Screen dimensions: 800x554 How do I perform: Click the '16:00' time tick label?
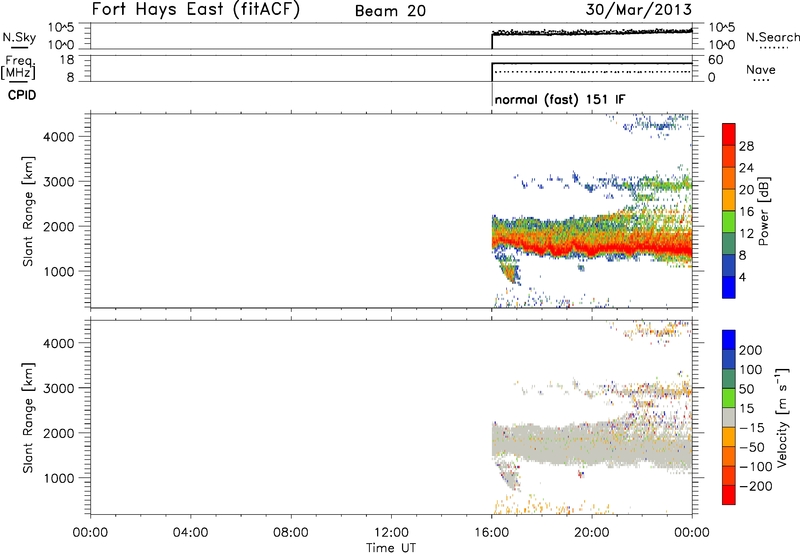coord(491,533)
